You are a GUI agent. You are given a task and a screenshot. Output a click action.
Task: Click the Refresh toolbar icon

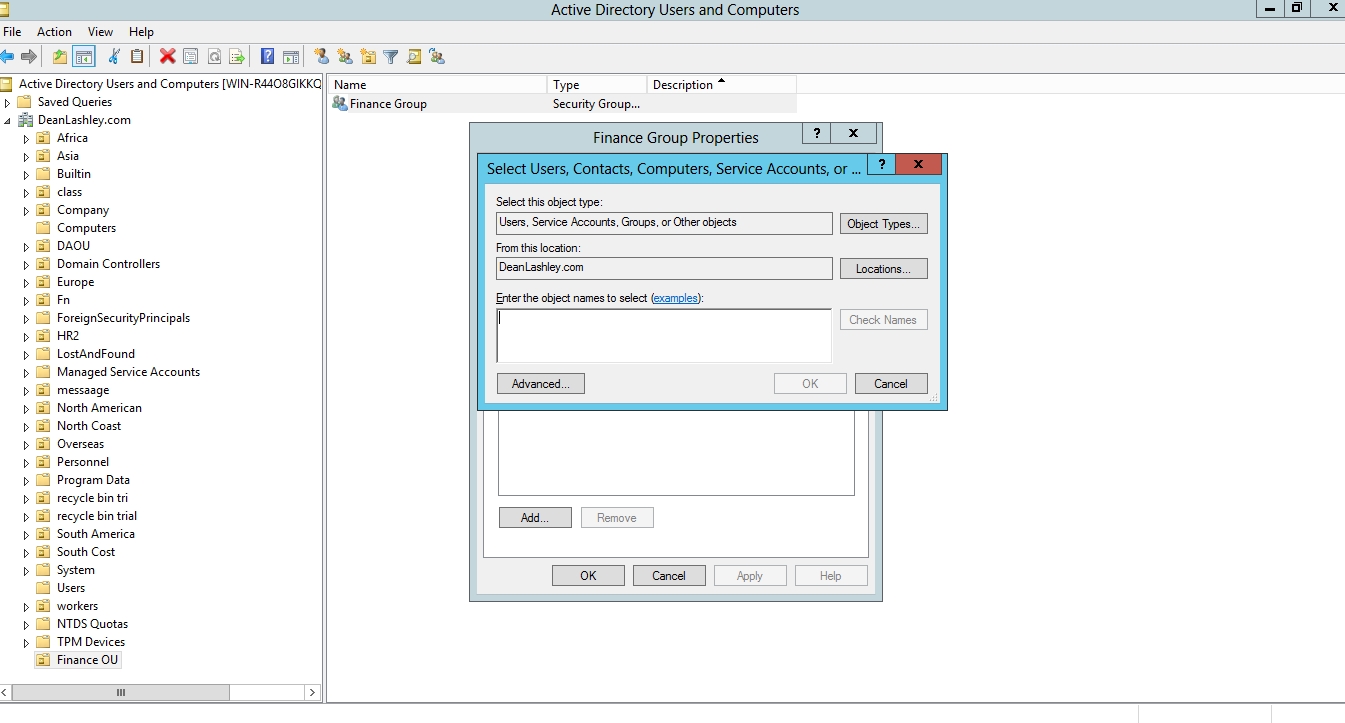[214, 57]
